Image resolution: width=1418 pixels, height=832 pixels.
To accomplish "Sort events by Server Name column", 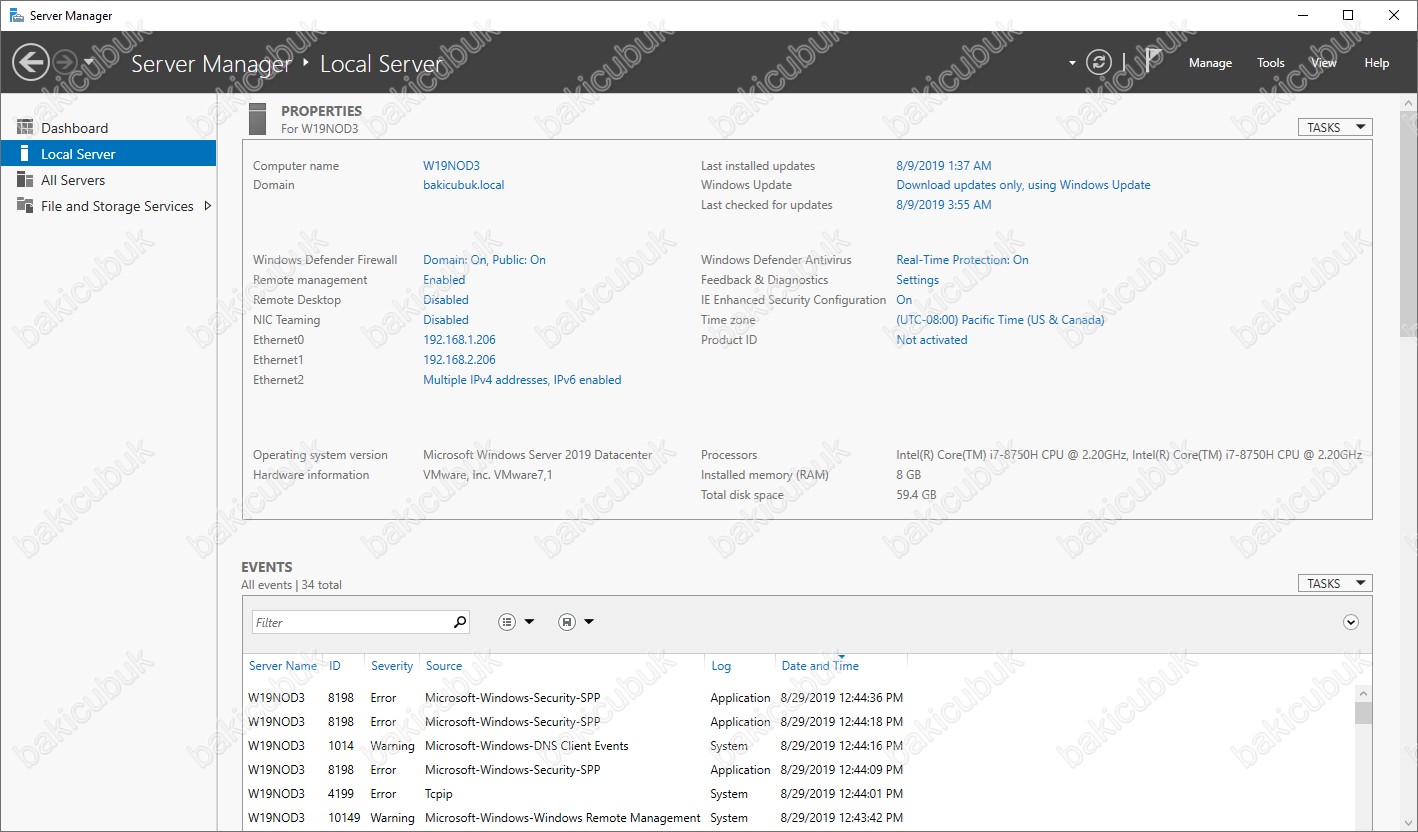I will [283, 666].
